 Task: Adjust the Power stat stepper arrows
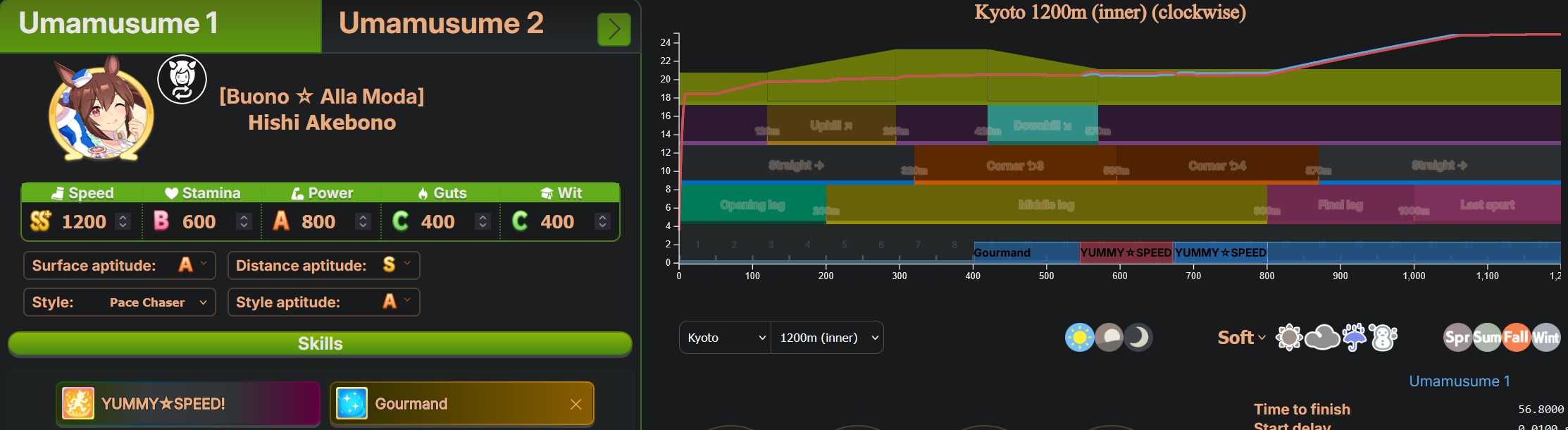tap(363, 221)
